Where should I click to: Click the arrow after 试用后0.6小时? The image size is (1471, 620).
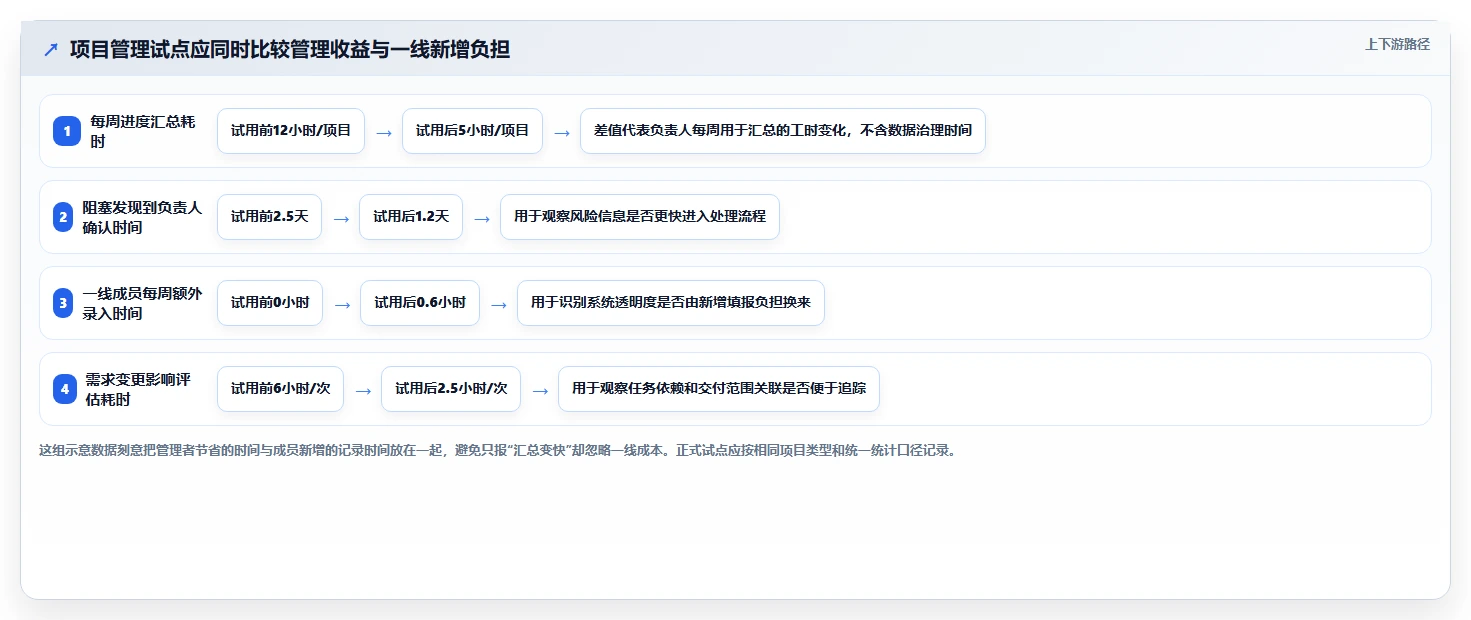(499, 304)
